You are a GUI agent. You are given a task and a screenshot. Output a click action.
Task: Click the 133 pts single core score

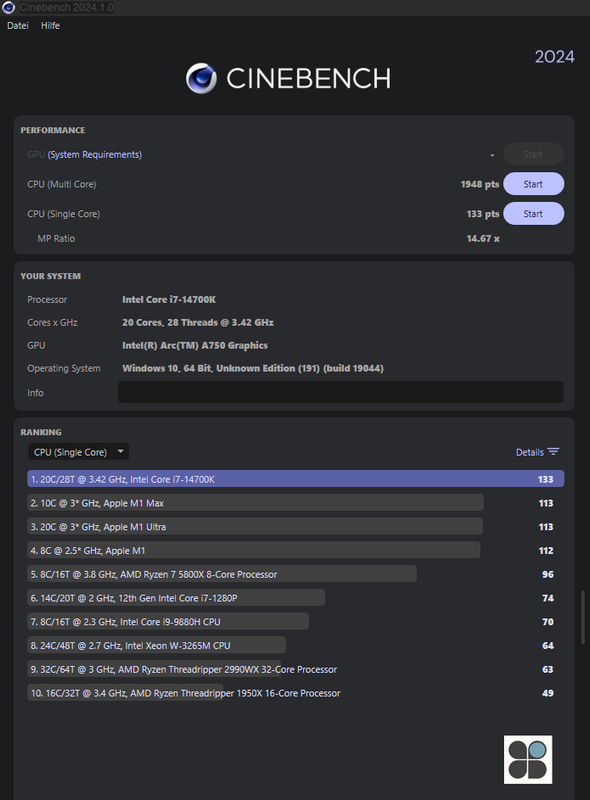[x=483, y=214]
